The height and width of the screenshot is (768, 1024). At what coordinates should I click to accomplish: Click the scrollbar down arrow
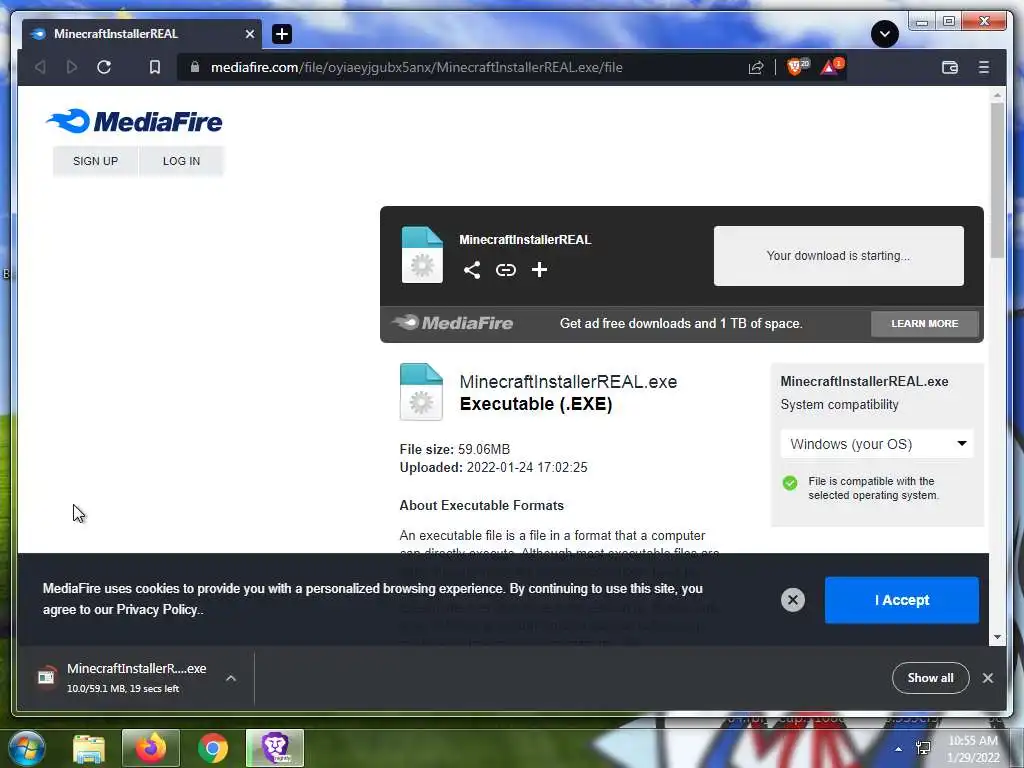coord(997,637)
